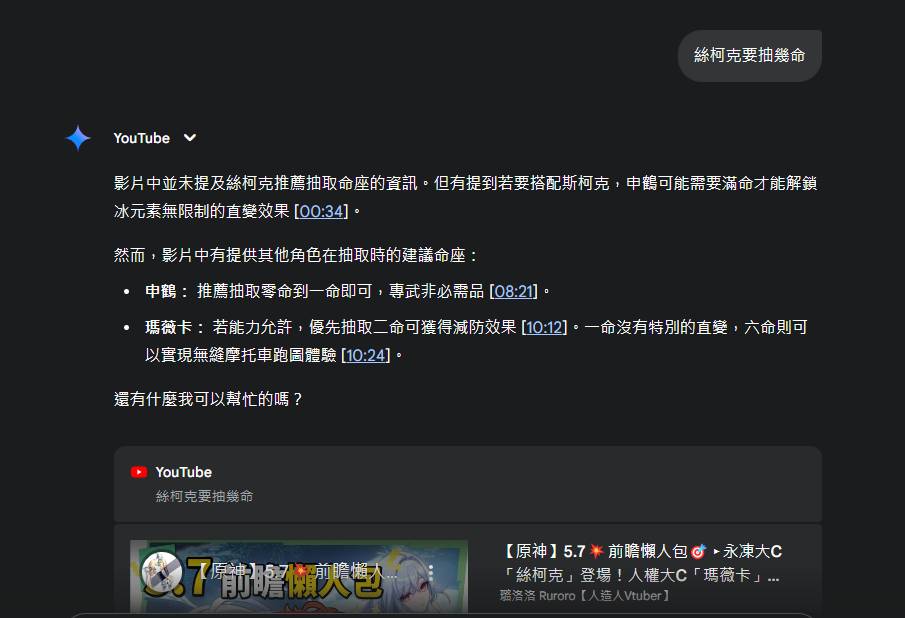The width and height of the screenshot is (905, 618).
Task: Open the three-dot menu on the thumbnail
Action: pos(431,572)
